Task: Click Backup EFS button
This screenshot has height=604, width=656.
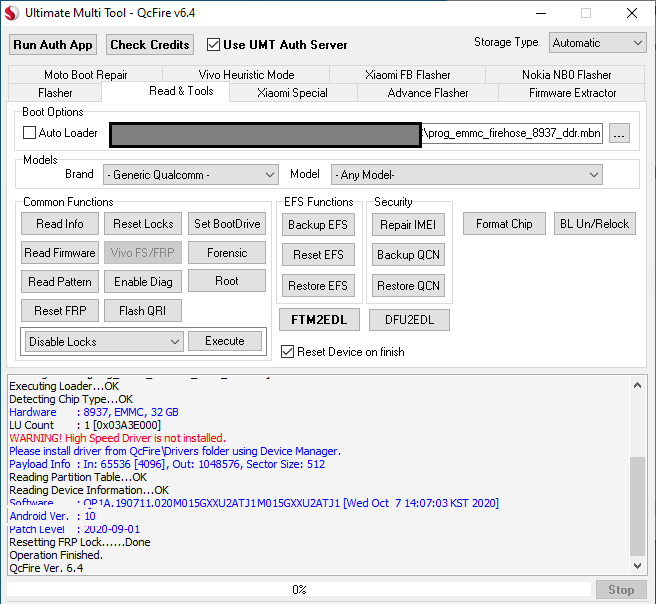Action: coord(318,225)
